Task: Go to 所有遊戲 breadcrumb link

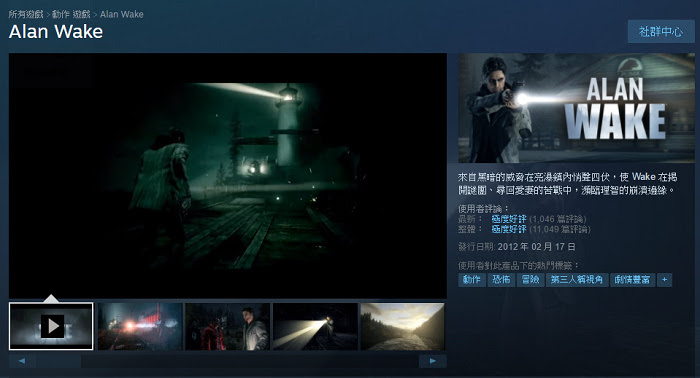Action: (26, 14)
